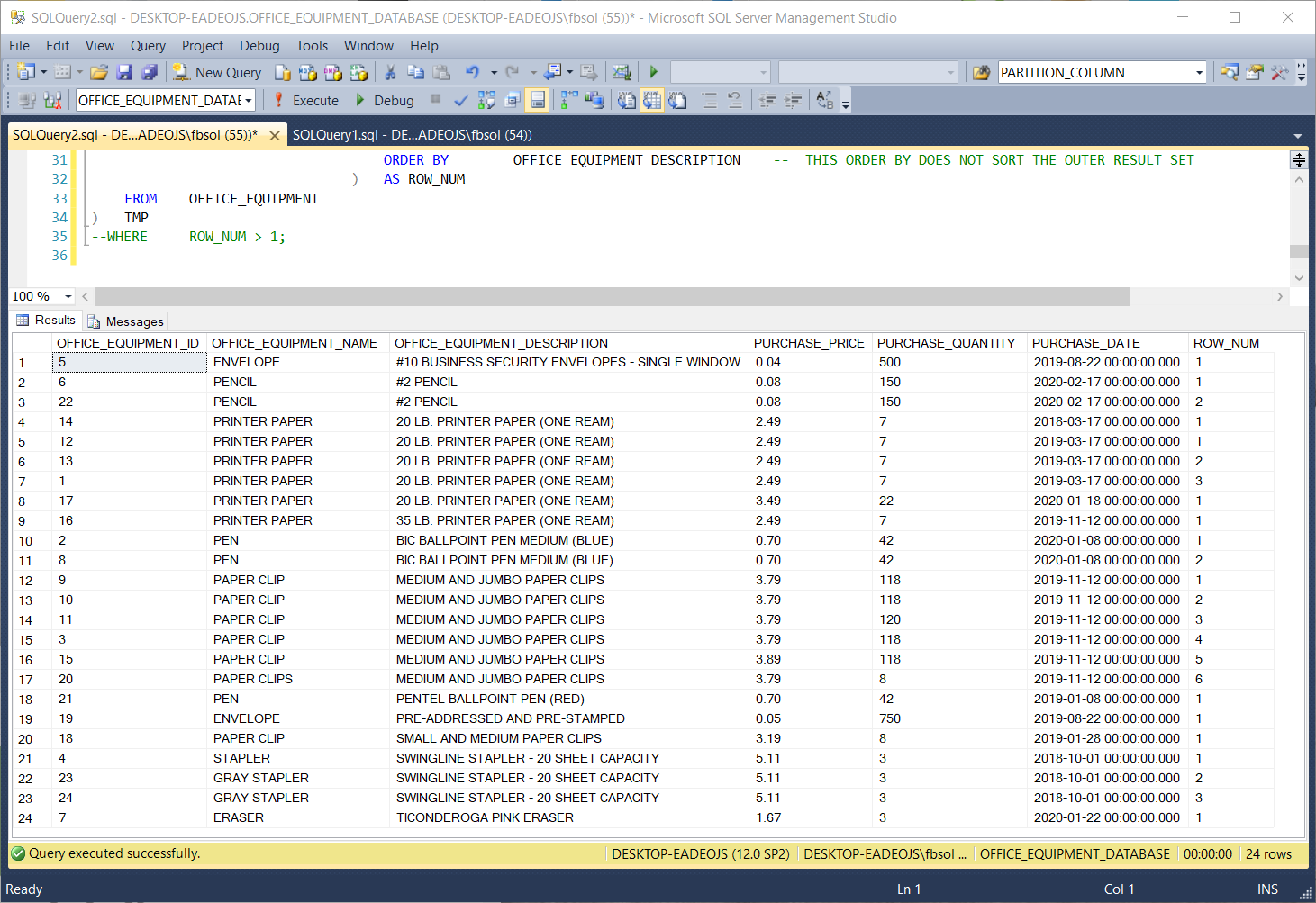Open Activity Monitor from the toolbar

[x=621, y=73]
